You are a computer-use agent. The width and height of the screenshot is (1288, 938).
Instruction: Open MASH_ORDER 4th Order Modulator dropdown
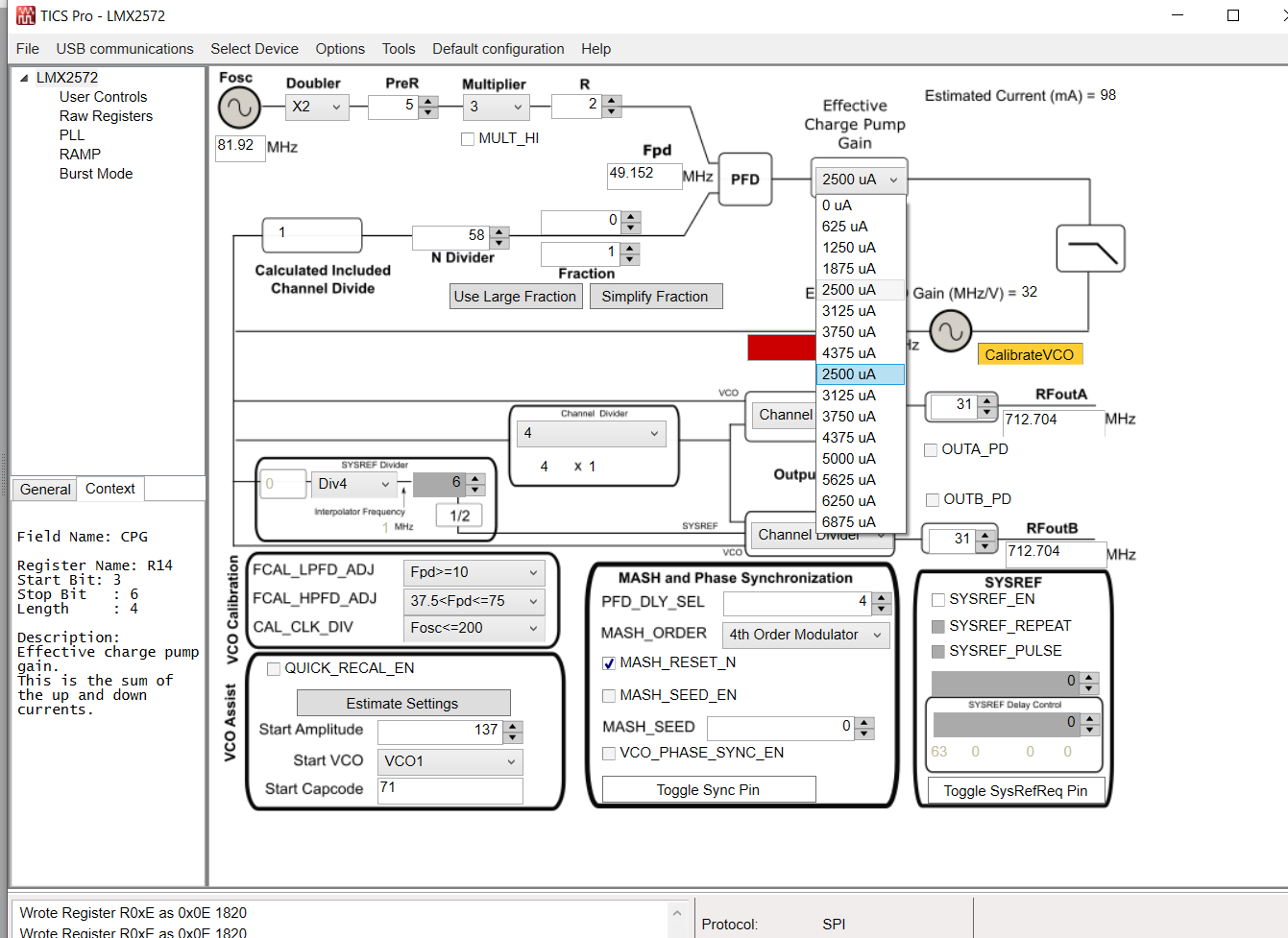pos(807,636)
